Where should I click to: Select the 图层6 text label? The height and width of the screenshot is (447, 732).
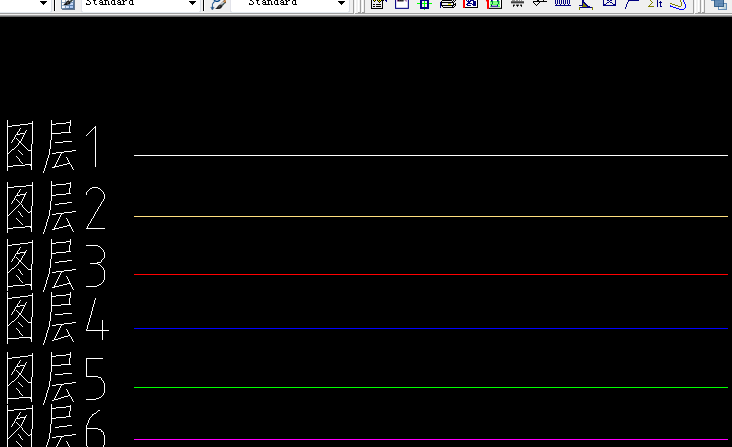coord(56,426)
